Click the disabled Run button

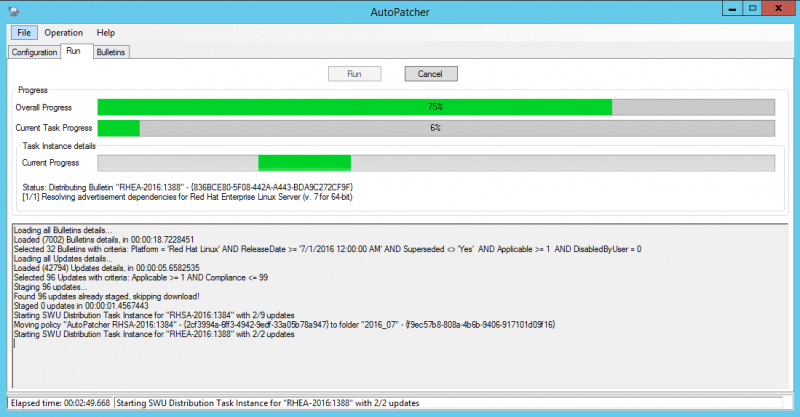coord(355,74)
